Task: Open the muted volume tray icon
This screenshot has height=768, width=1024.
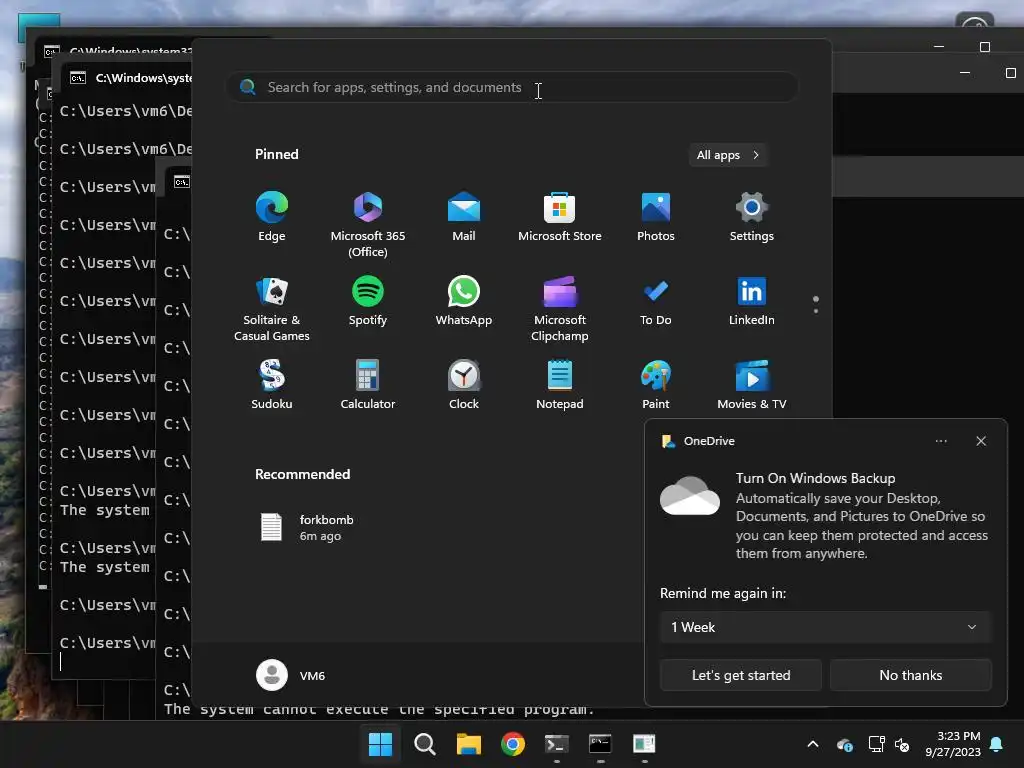Action: click(x=902, y=744)
